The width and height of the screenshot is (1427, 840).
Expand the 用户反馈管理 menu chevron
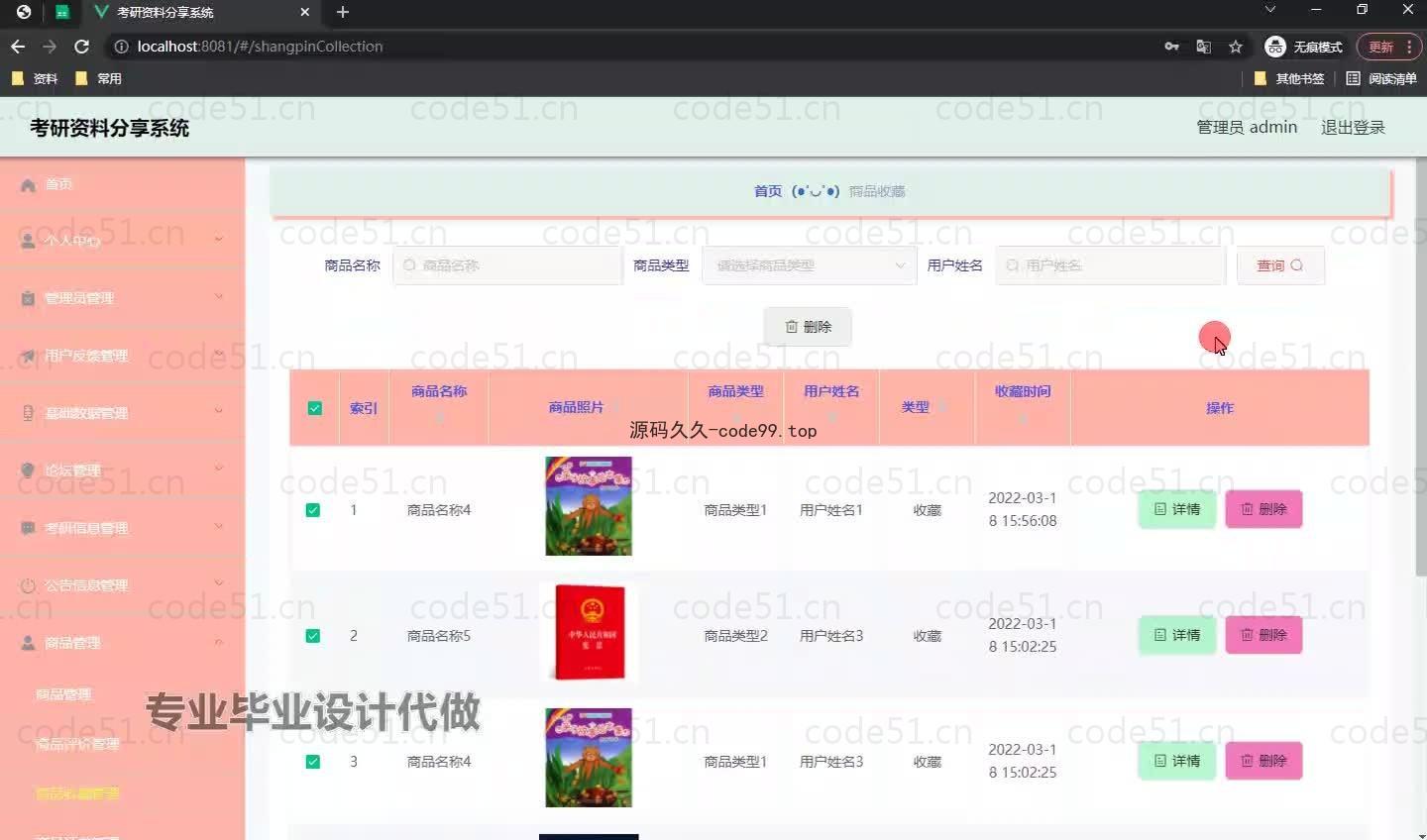pos(218,354)
